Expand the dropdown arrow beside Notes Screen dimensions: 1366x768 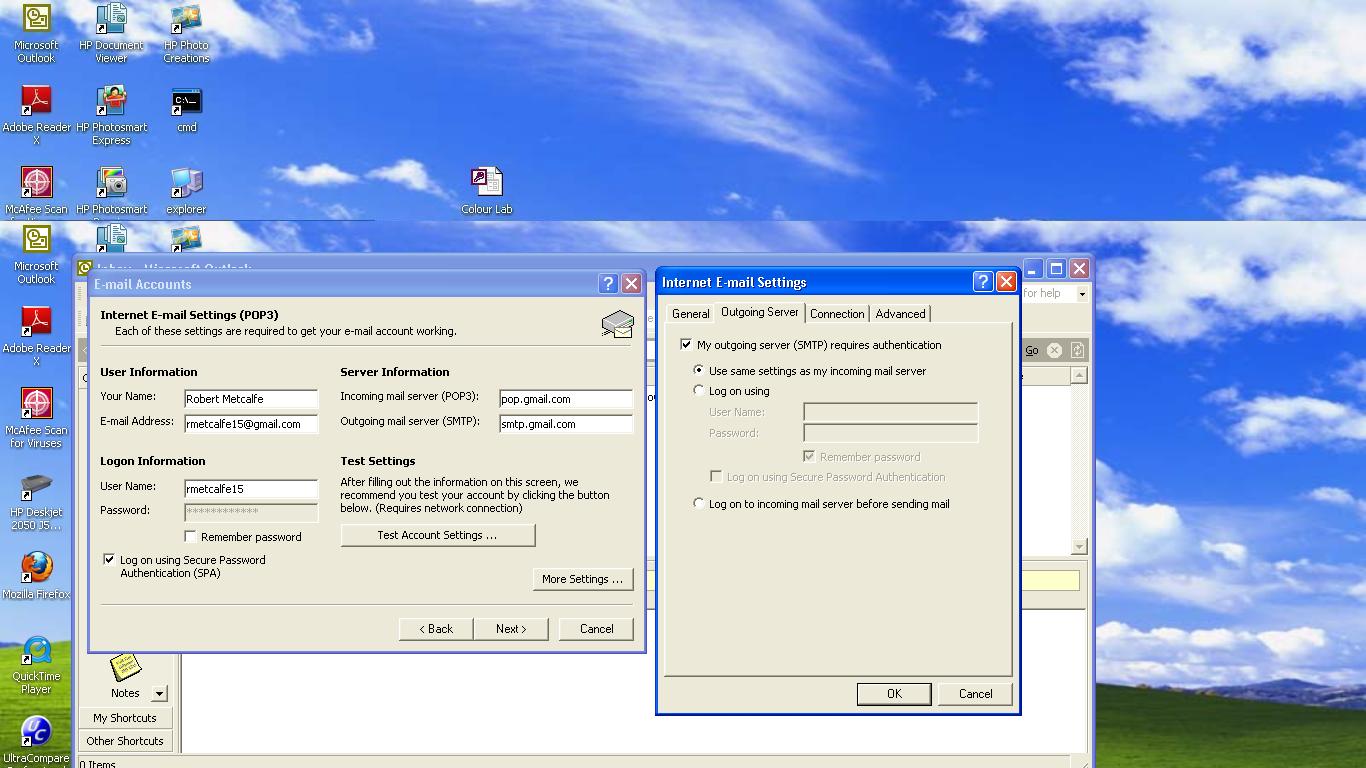click(159, 693)
